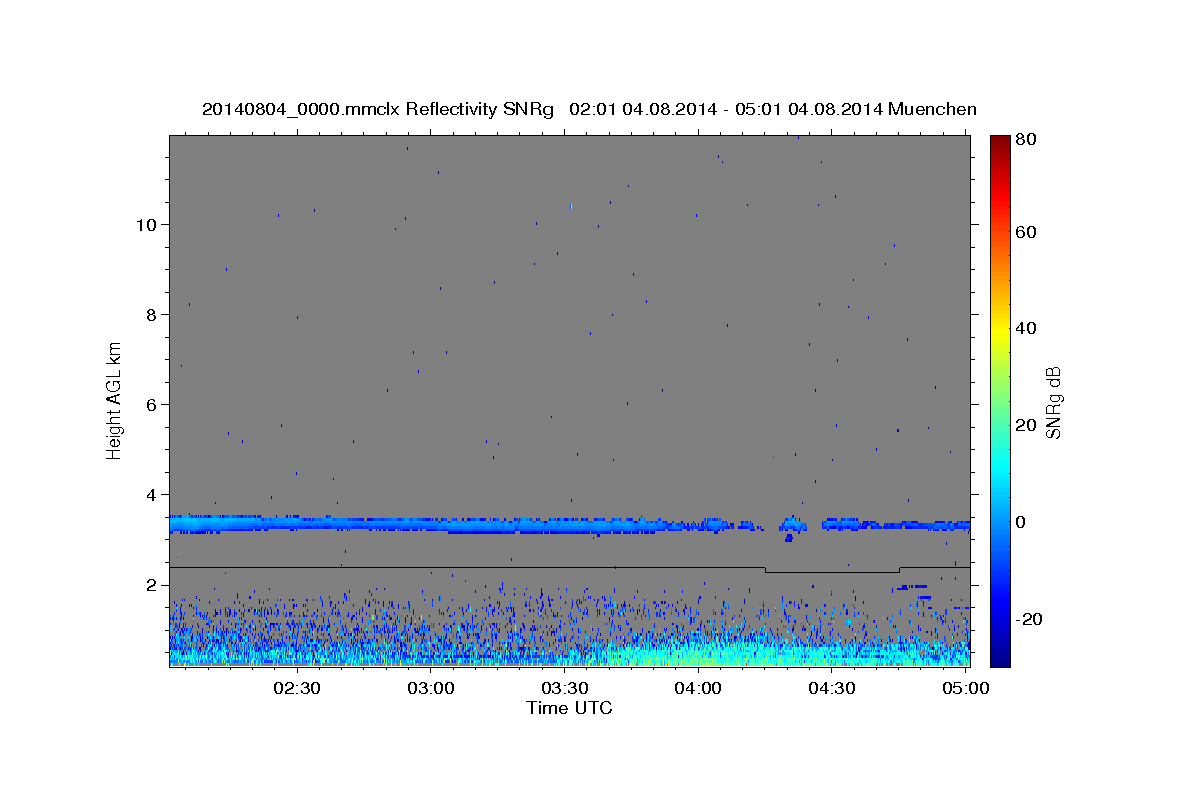This screenshot has height=800, width=1200.
Task: Click the height tick label 8
Action: pyautogui.click(x=150, y=314)
